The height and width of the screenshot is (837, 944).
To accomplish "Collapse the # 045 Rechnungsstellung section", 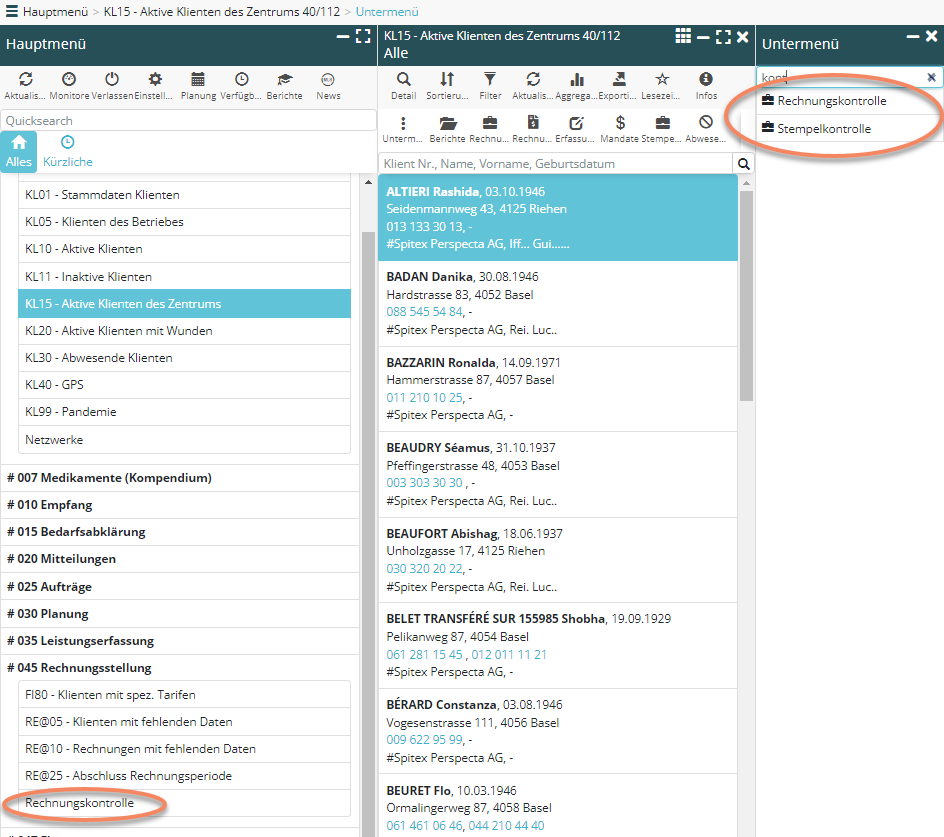I will pos(79,668).
